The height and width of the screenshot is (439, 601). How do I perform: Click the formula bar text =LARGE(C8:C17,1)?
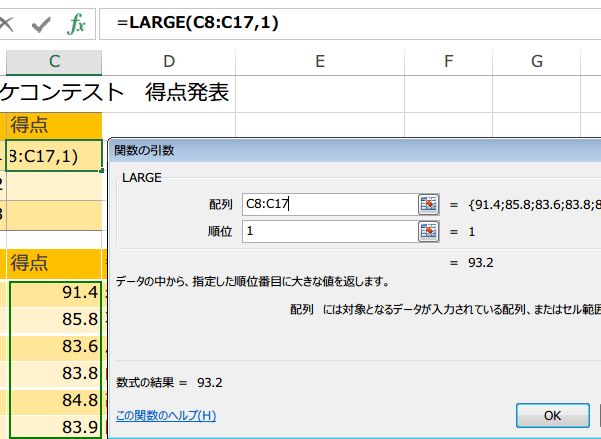point(198,23)
